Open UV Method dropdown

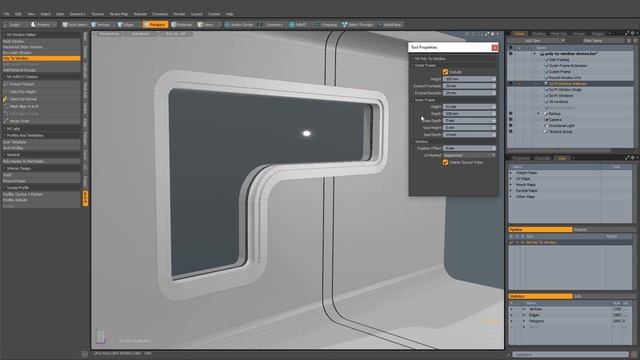[x=469, y=156]
